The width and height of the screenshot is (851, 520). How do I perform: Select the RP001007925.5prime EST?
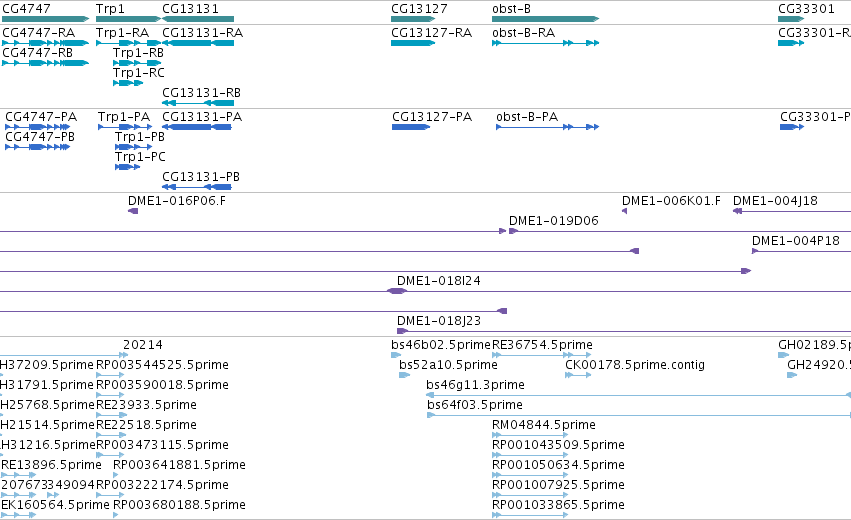pos(530,495)
